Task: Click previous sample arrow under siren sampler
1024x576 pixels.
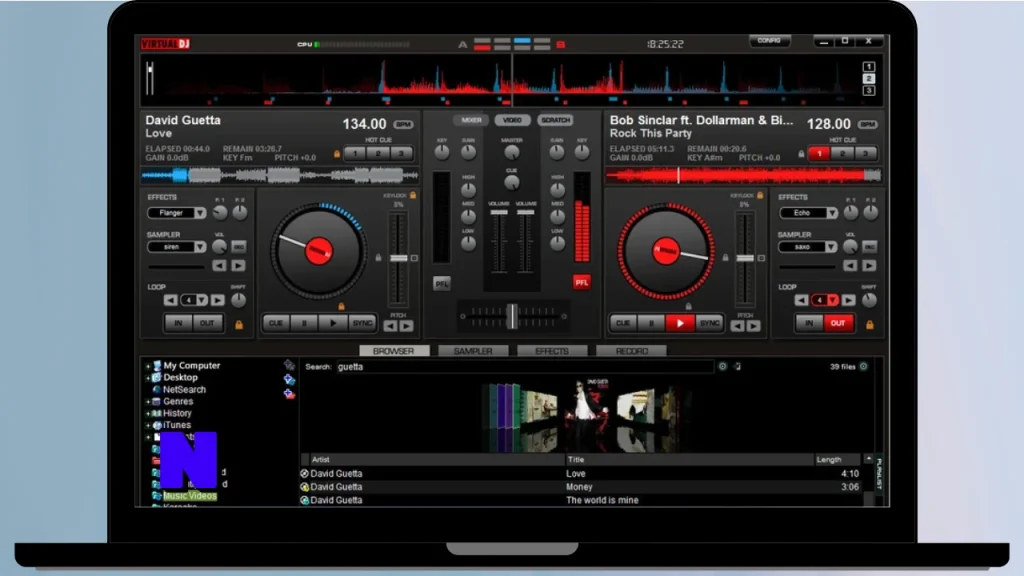Action: pyautogui.click(x=219, y=266)
